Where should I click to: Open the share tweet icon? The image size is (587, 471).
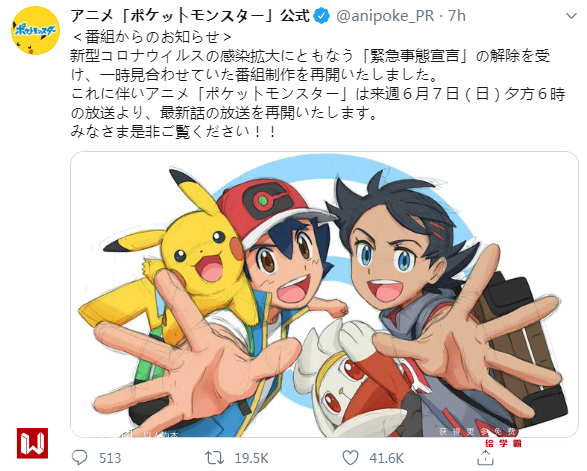tap(486, 458)
